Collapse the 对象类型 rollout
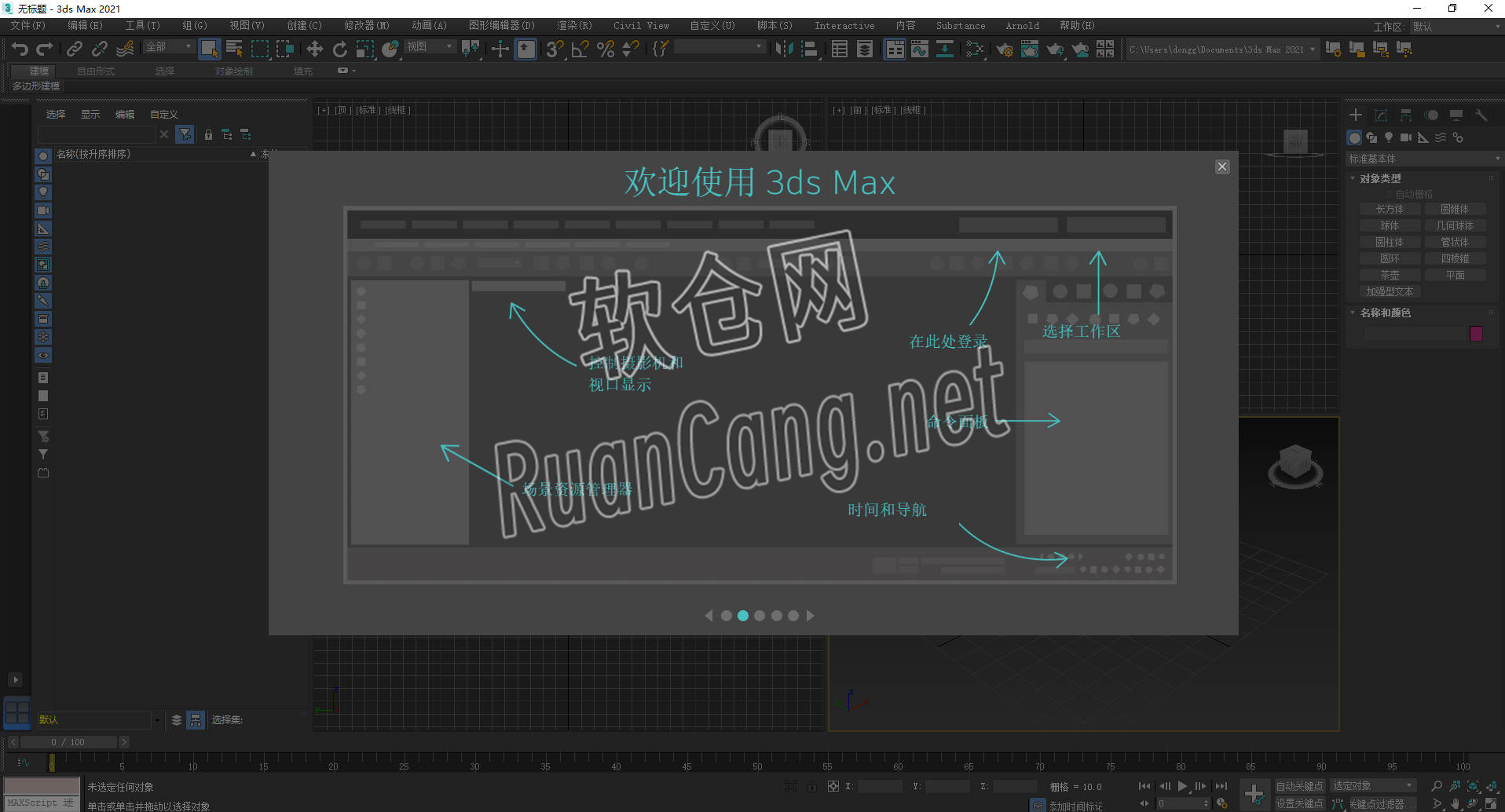Screen dimensions: 1505x812 click(x=1379, y=178)
